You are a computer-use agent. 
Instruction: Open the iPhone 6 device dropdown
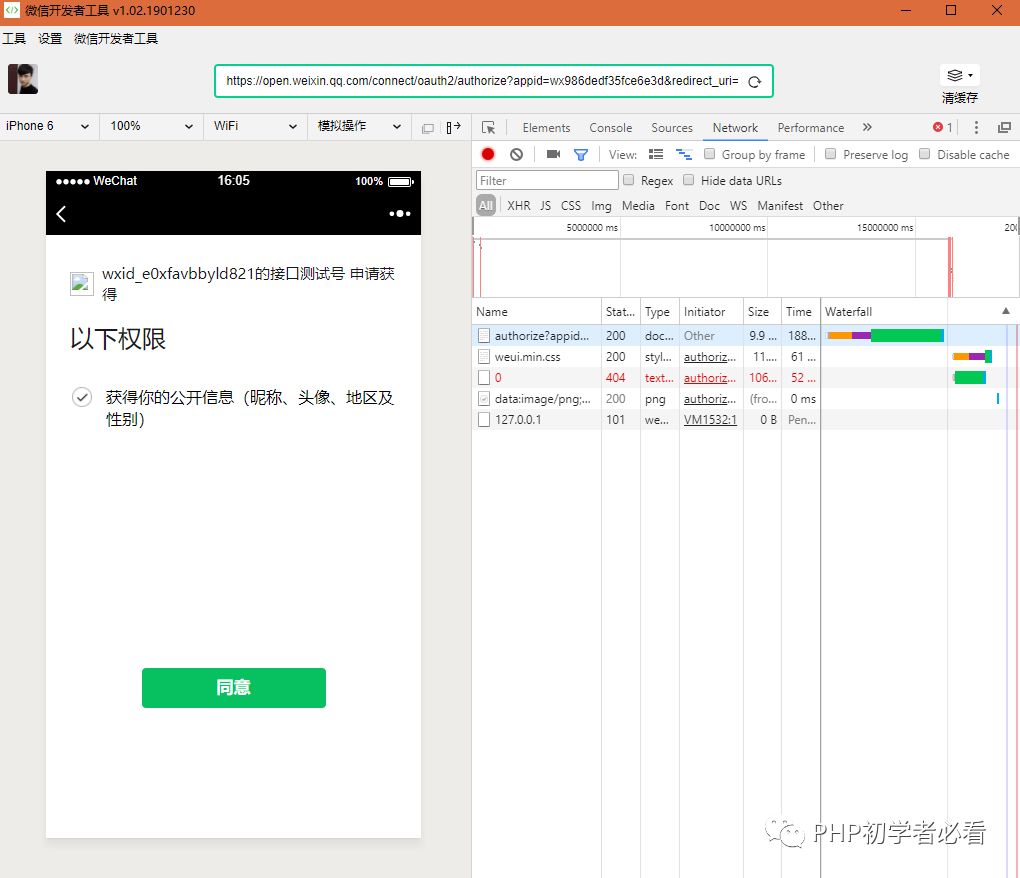tap(47, 126)
